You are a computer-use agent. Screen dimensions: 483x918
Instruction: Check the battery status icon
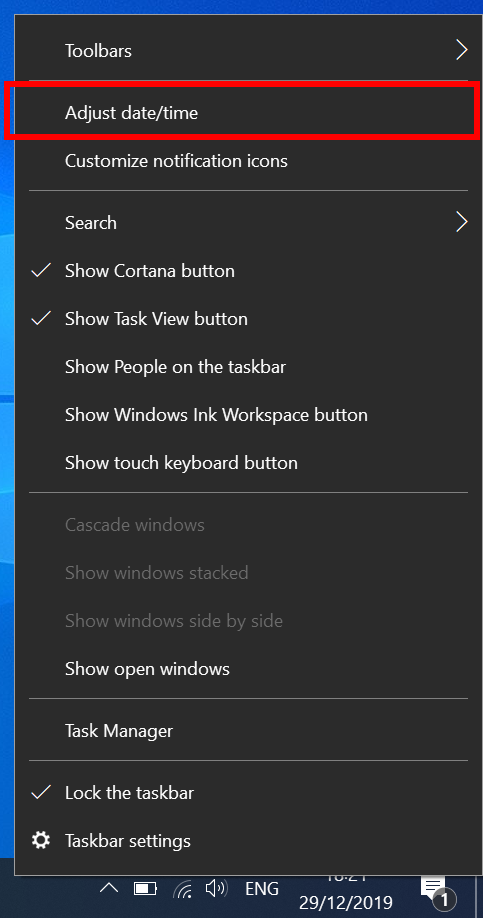click(145, 889)
